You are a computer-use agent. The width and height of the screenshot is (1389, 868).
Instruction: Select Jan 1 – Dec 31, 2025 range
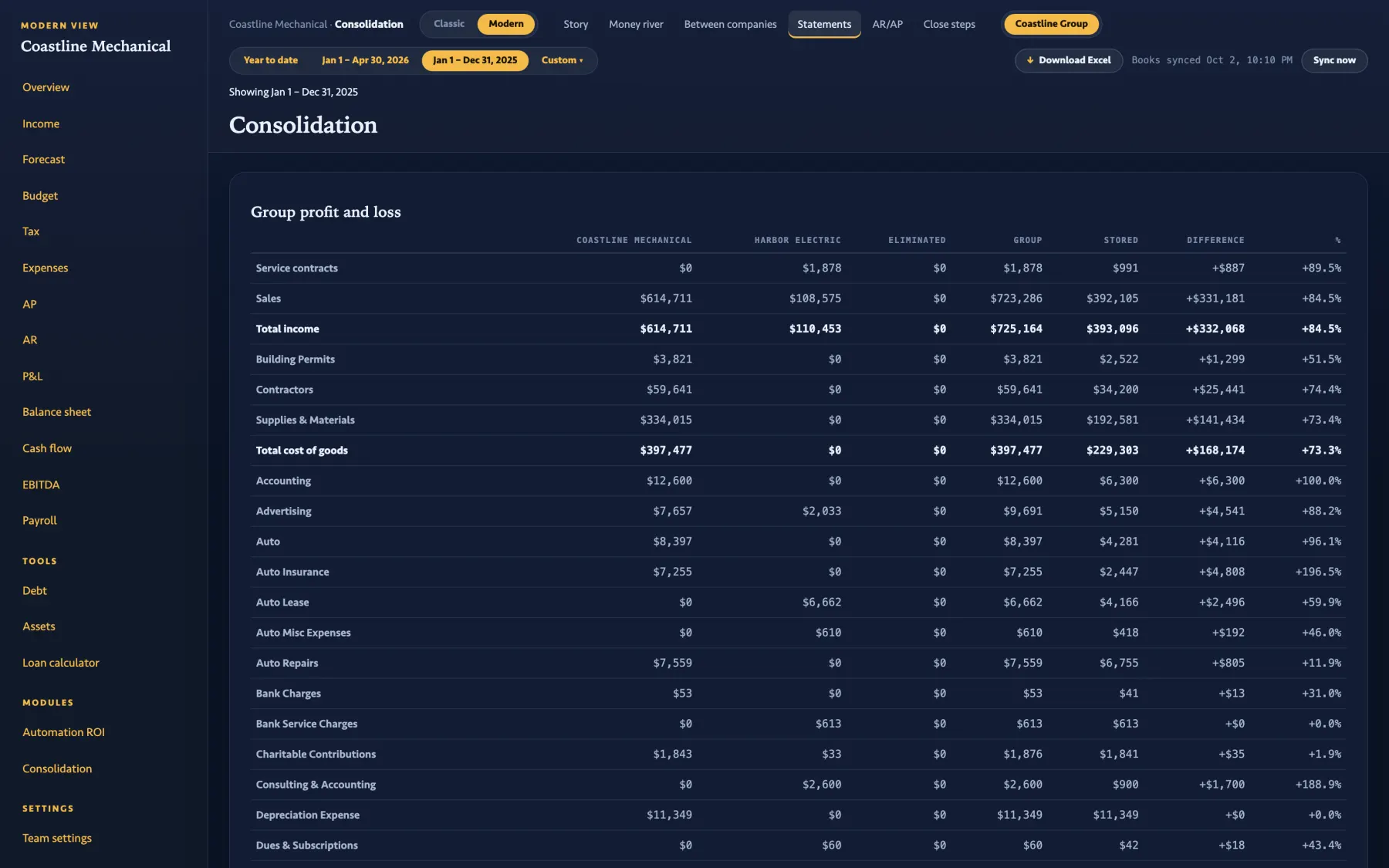475,60
